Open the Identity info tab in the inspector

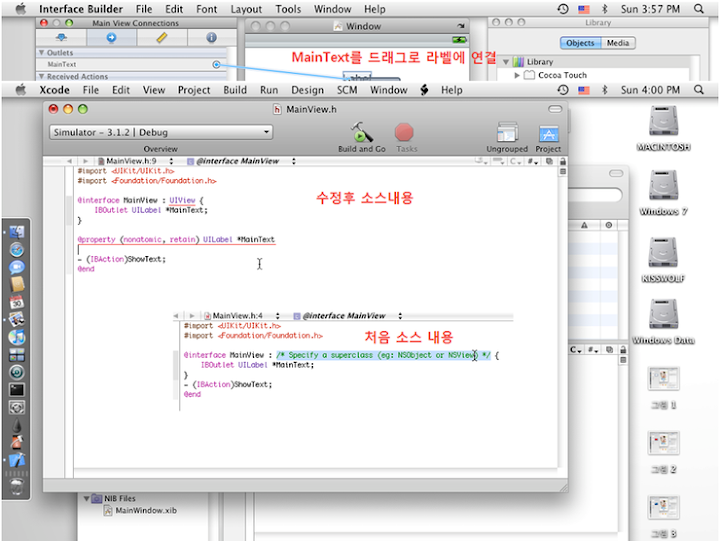coord(211,38)
